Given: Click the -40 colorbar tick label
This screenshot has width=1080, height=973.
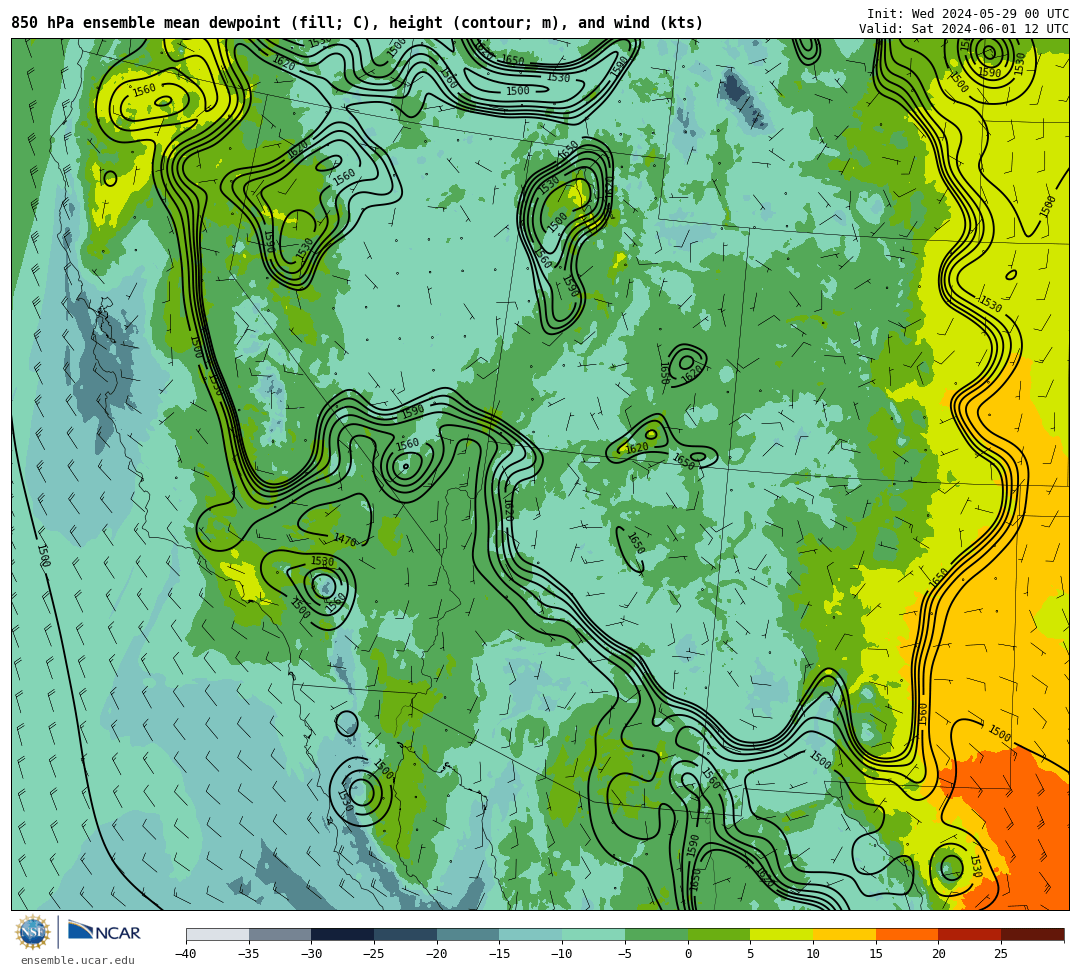Looking at the screenshot, I should [x=185, y=954].
